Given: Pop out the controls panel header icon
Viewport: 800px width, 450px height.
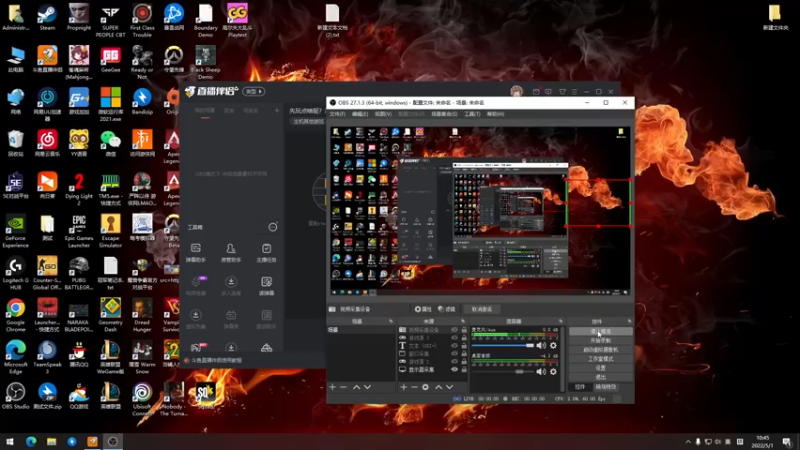Looking at the screenshot, I should tap(629, 321).
